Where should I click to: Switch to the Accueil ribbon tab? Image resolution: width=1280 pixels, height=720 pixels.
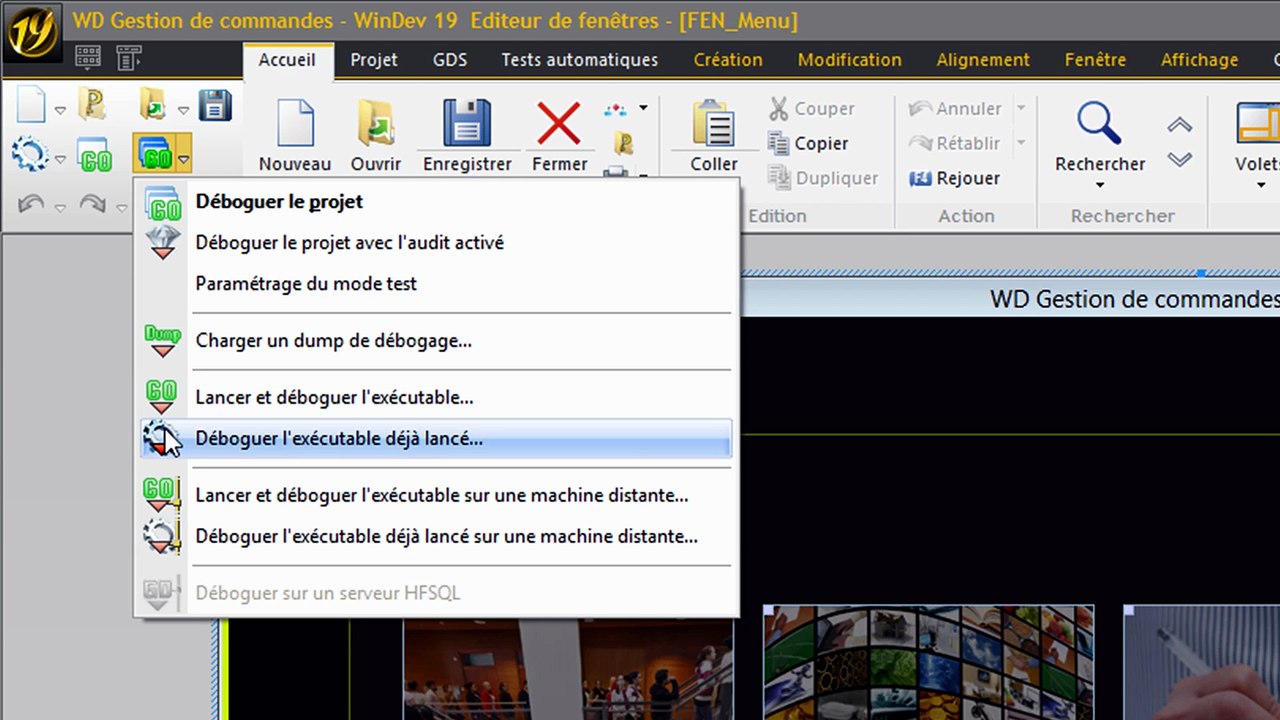coord(287,60)
